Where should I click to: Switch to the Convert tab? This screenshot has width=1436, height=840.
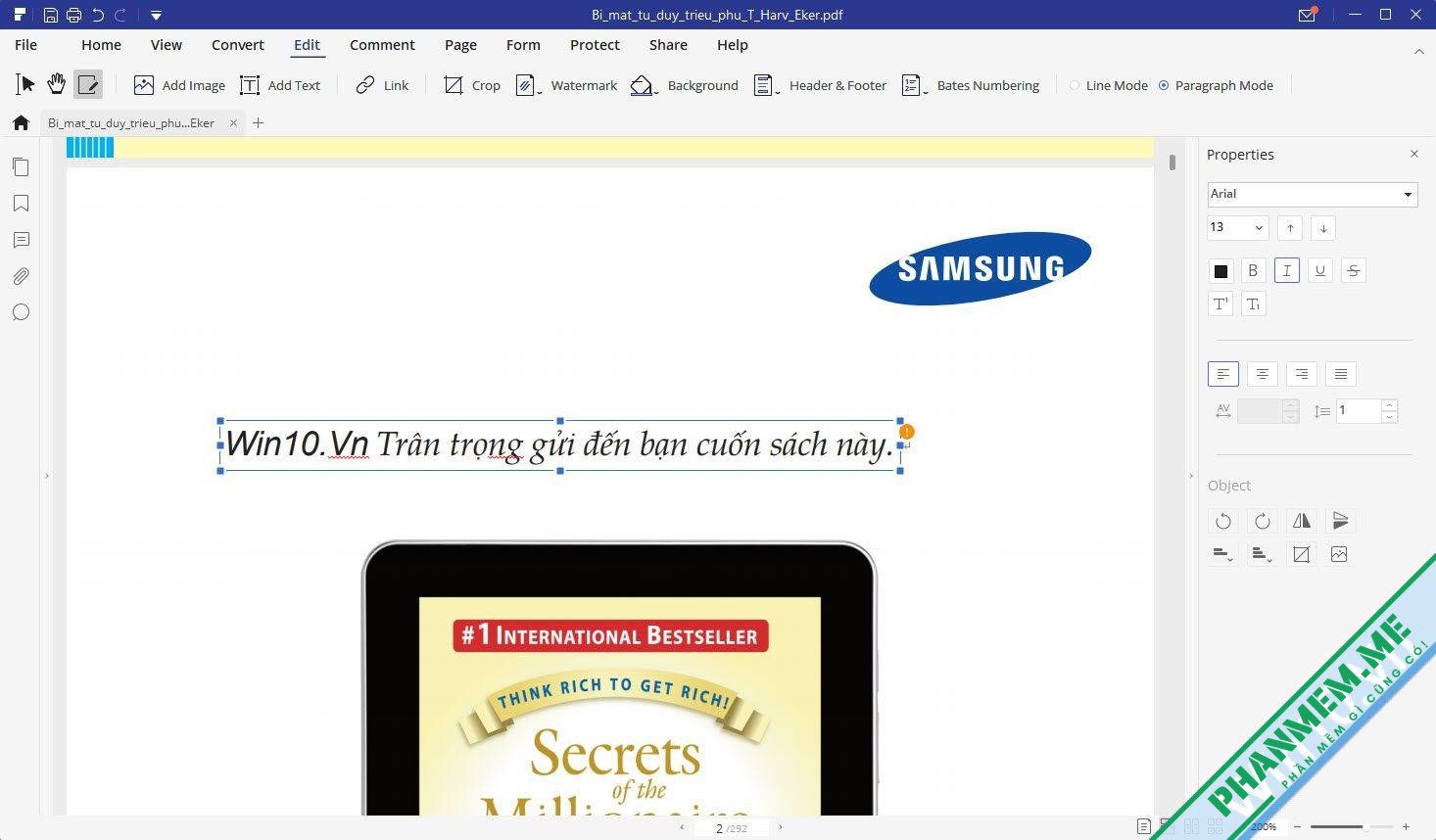point(238,45)
